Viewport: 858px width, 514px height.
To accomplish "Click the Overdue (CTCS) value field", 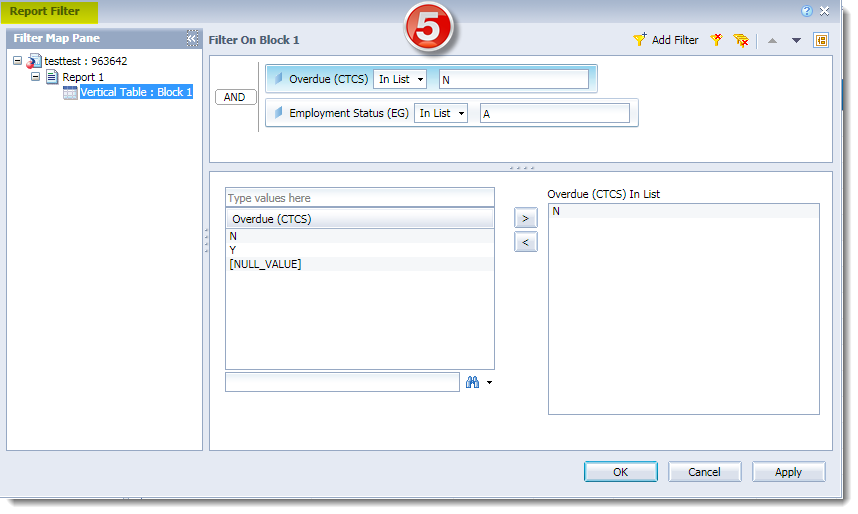I will [514, 79].
